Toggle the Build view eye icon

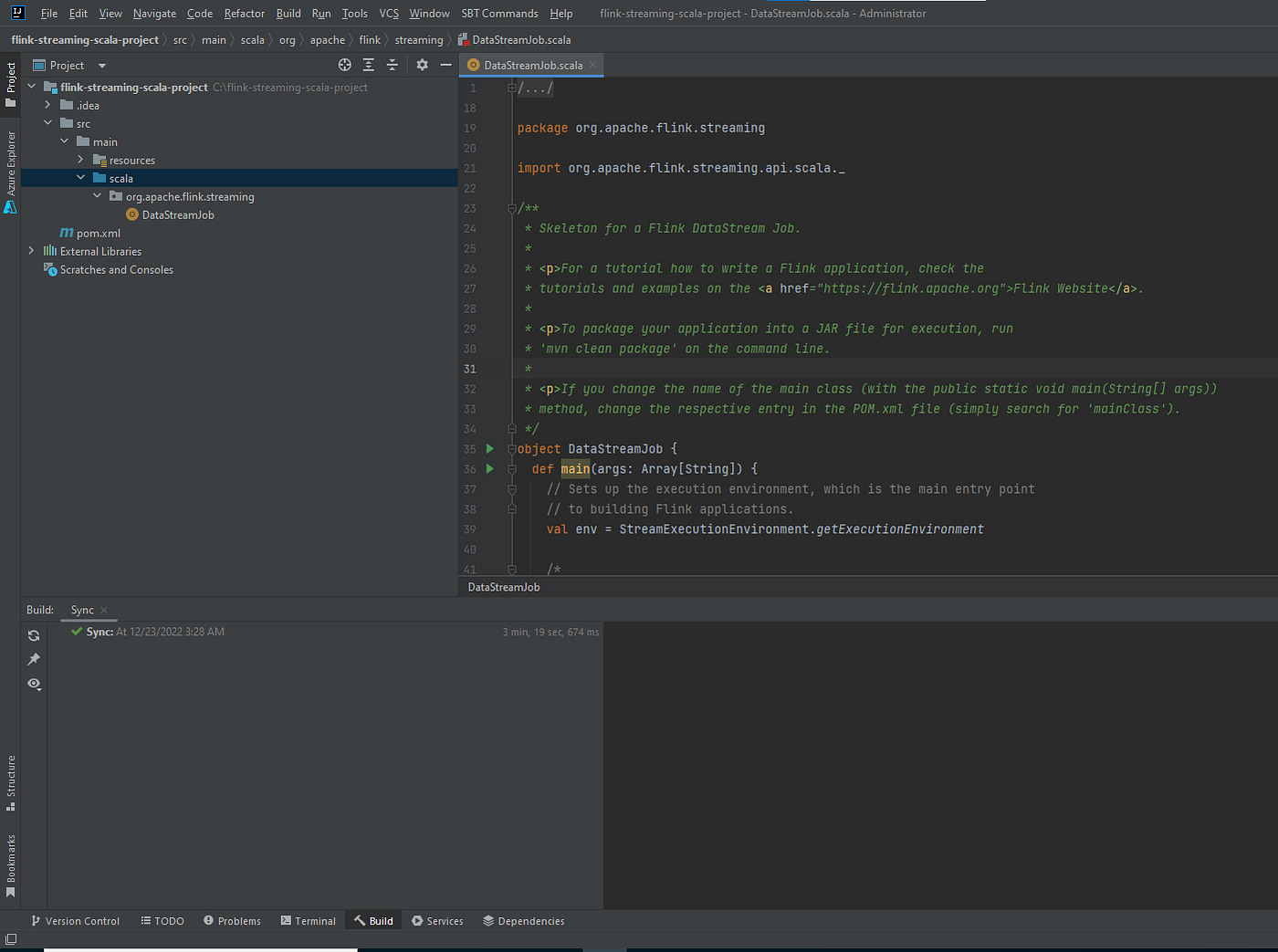click(34, 684)
